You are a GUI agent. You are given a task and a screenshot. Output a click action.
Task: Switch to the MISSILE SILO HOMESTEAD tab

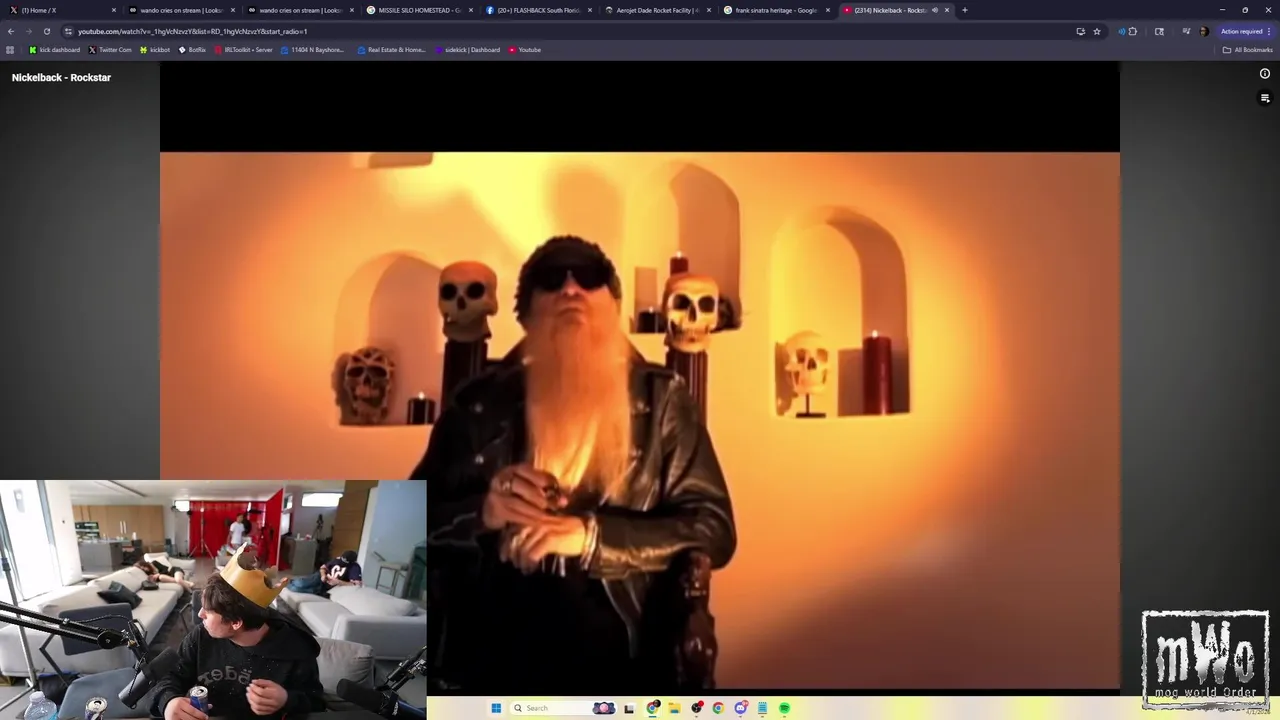(418, 10)
